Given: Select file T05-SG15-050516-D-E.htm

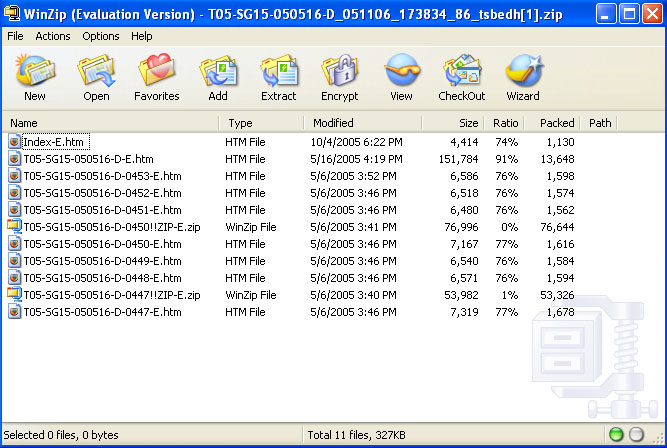Looking at the screenshot, I should [88, 159].
